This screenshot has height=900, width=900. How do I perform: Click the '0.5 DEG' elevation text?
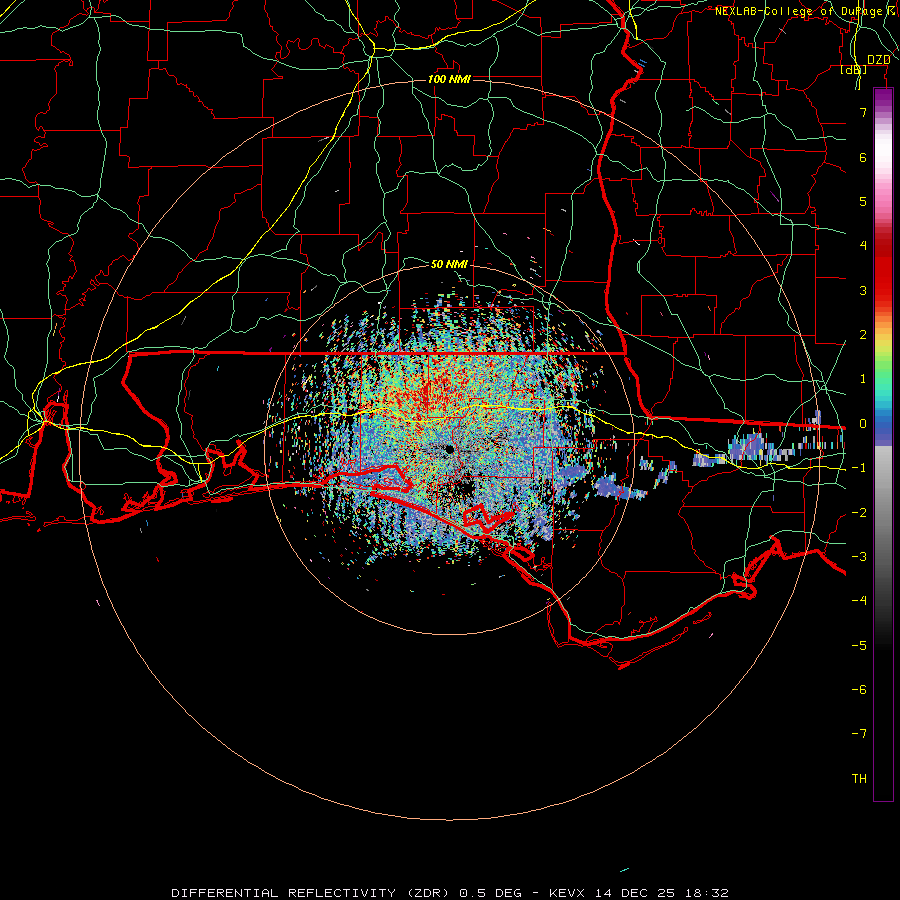coord(491,893)
